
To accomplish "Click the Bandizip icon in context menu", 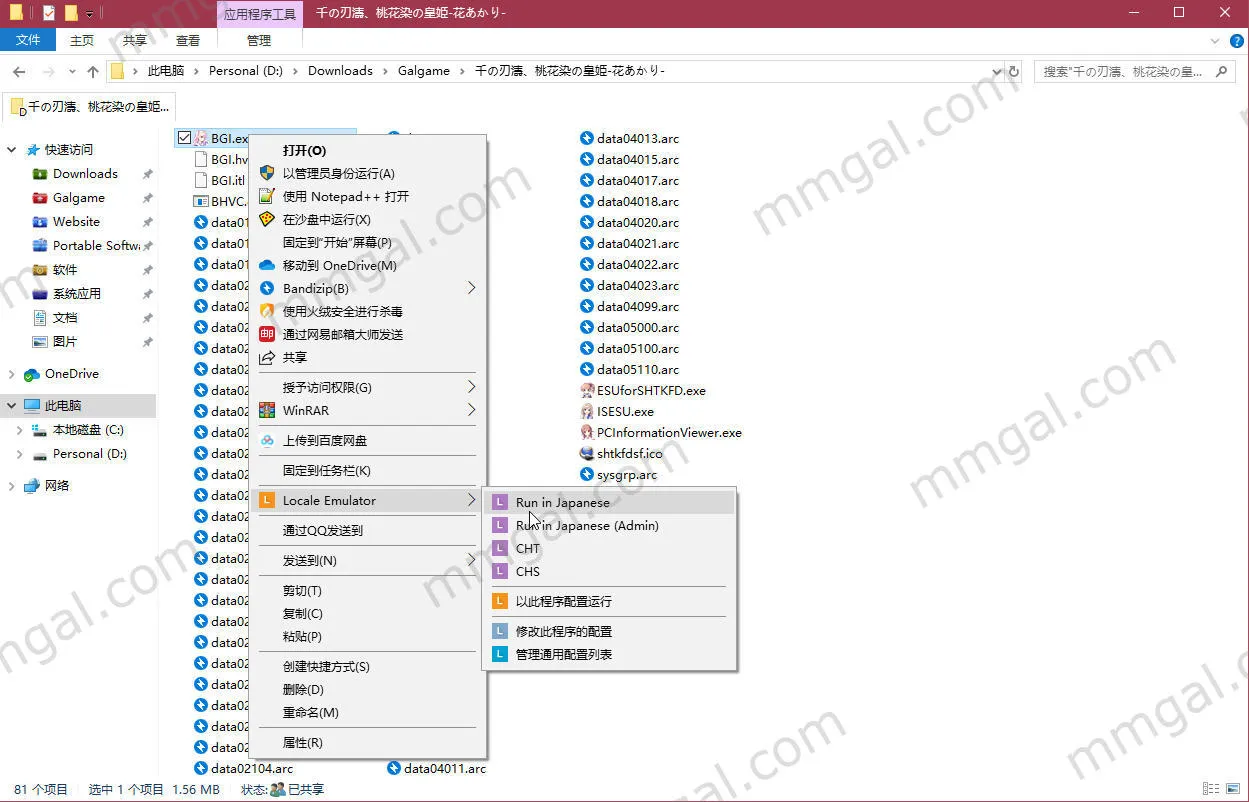I will tap(267, 289).
